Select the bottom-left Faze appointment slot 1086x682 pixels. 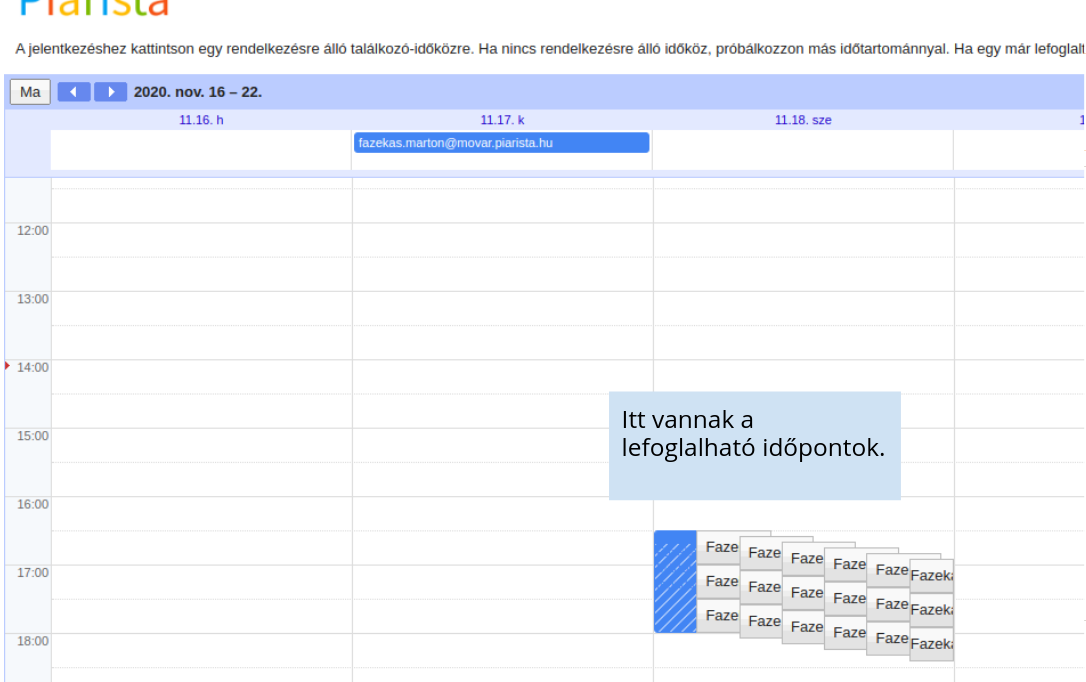point(718,616)
